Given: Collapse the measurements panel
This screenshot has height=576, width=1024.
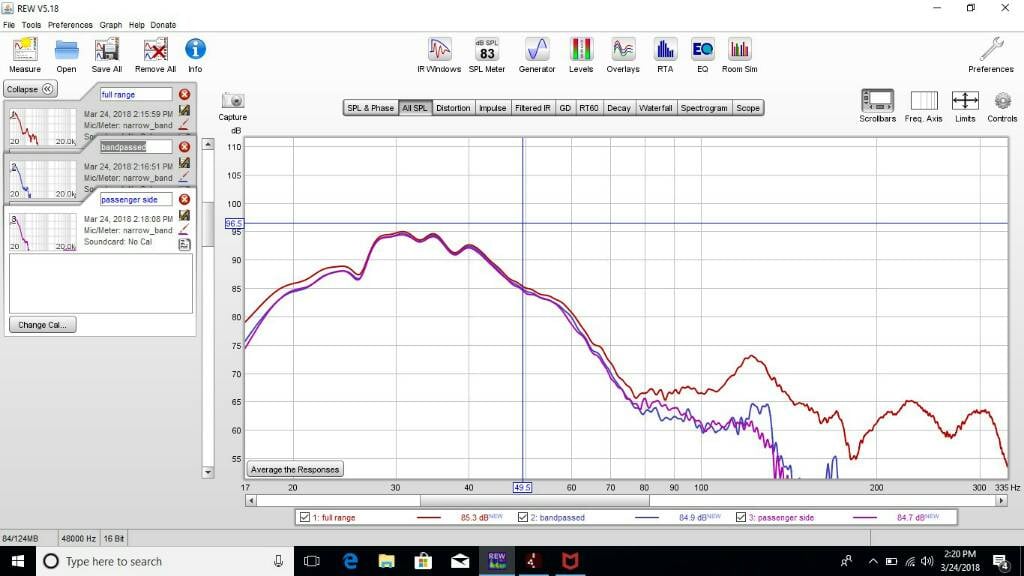Looking at the screenshot, I should pyautogui.click(x=30, y=88).
